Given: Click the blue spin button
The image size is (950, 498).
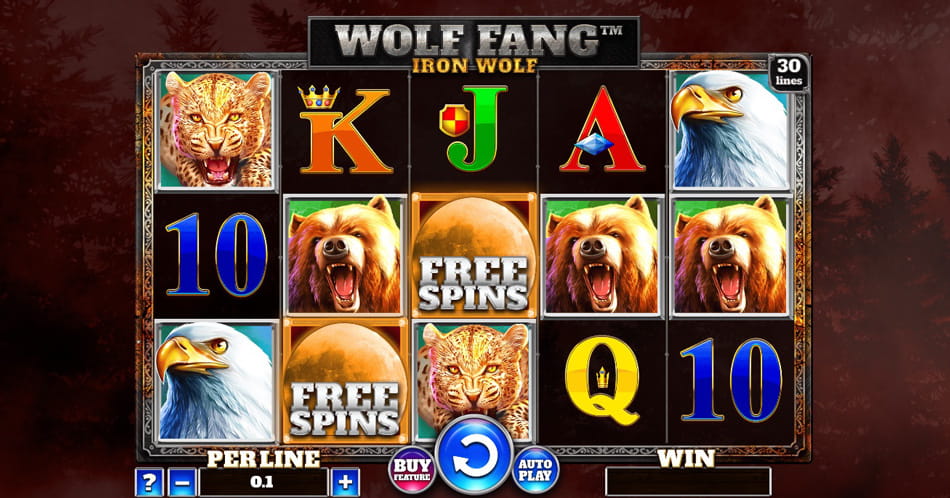Looking at the screenshot, I should [474, 456].
